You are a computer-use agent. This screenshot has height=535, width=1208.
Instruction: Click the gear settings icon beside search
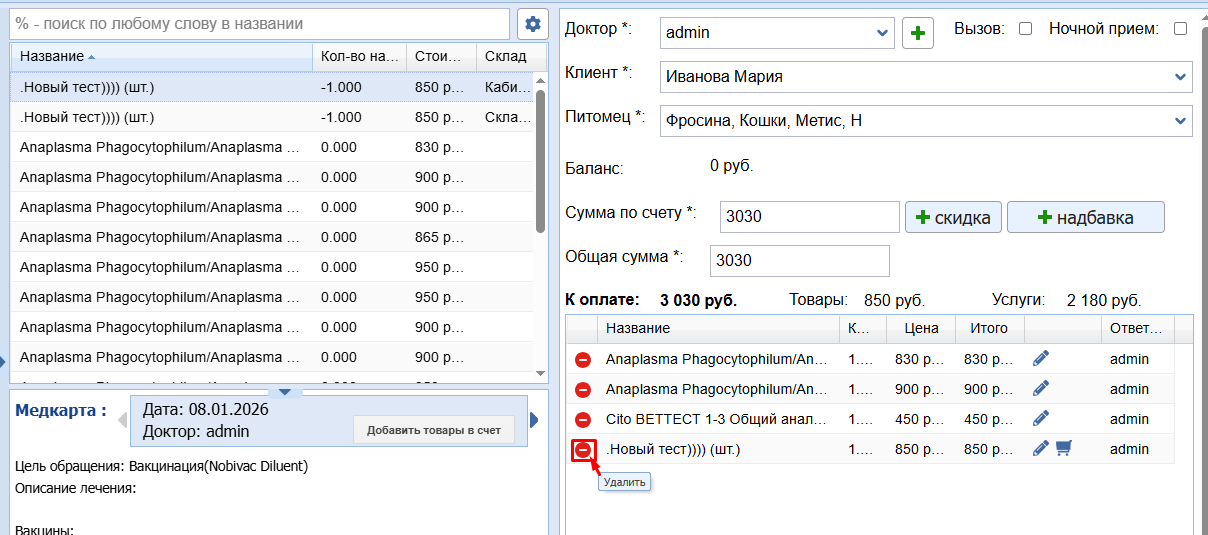coord(533,24)
